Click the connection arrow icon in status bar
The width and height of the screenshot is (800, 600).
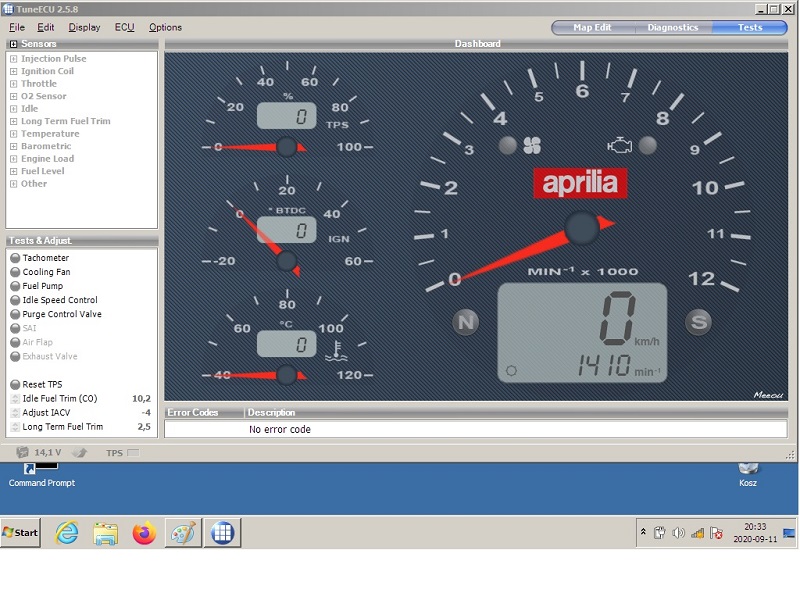(x=79, y=452)
